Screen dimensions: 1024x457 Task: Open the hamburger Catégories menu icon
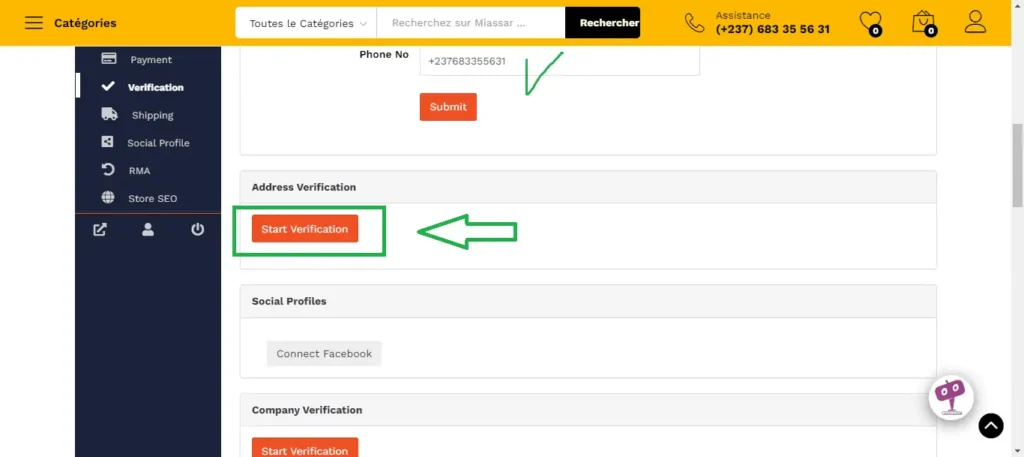[34, 23]
